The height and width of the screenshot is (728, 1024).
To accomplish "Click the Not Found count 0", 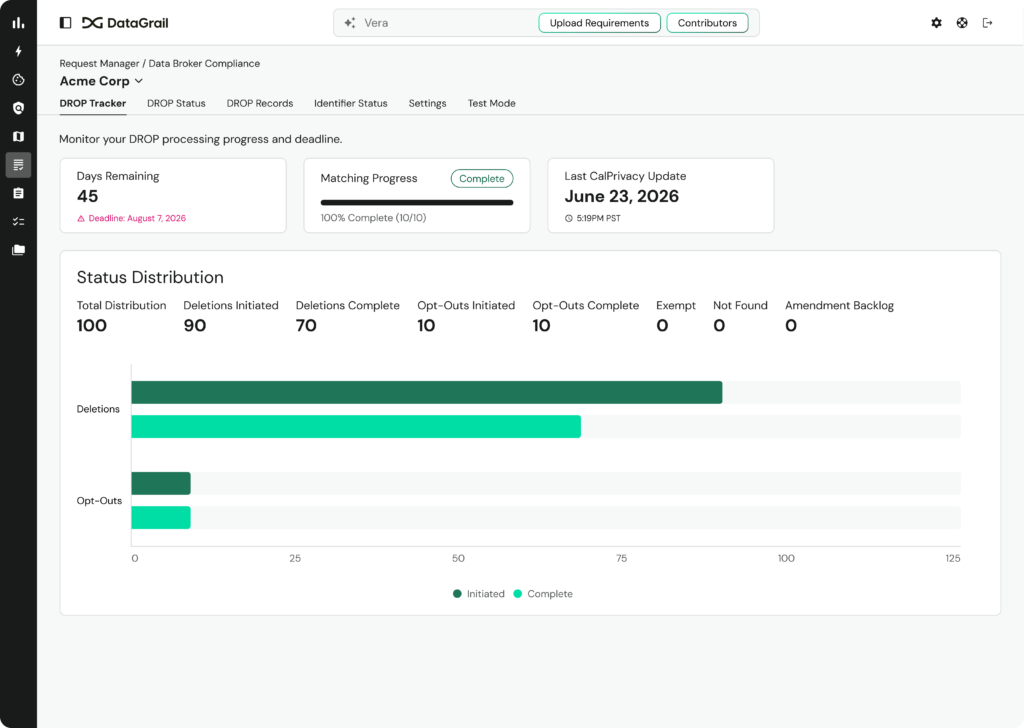I will [x=719, y=325].
